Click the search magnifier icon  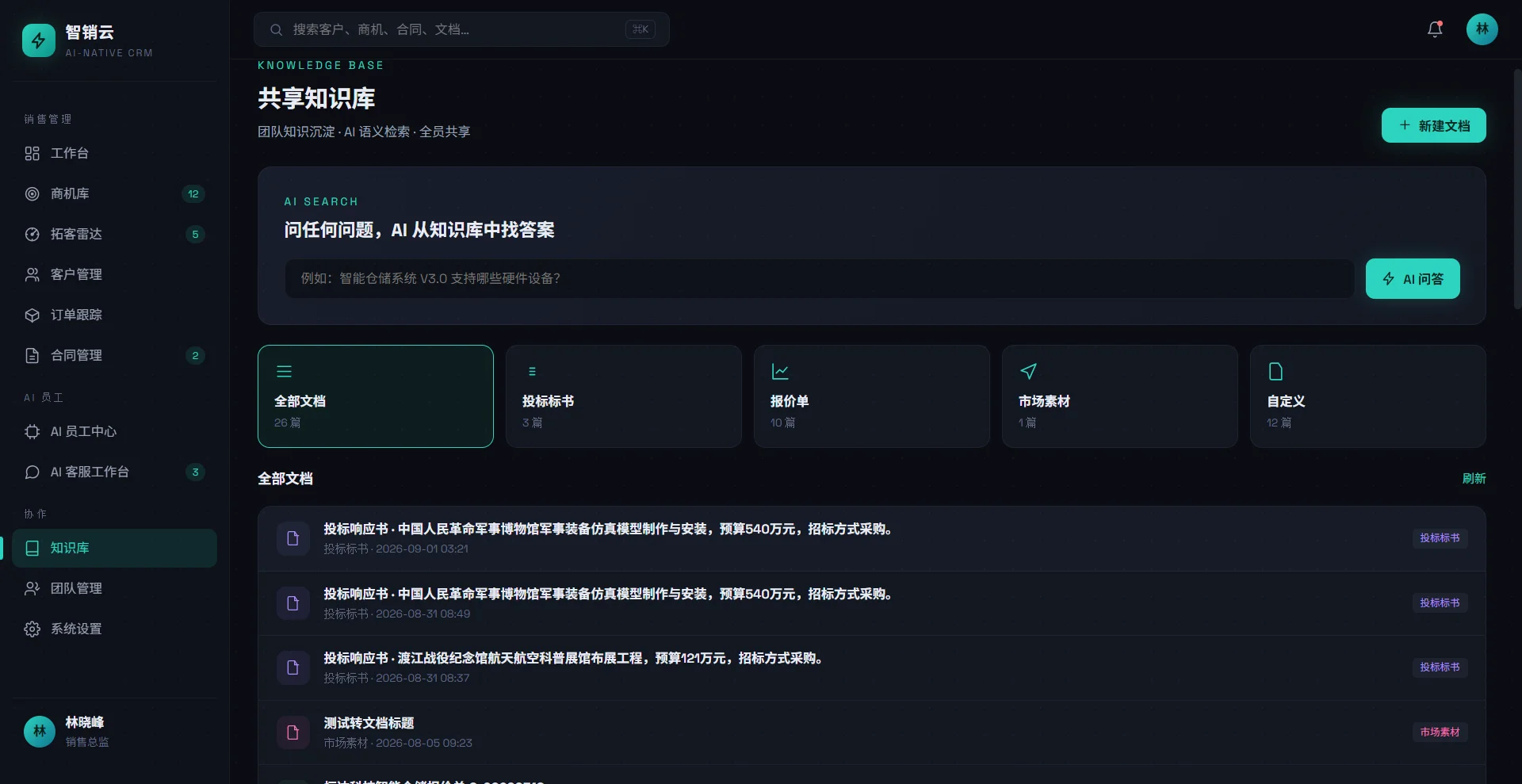[276, 29]
